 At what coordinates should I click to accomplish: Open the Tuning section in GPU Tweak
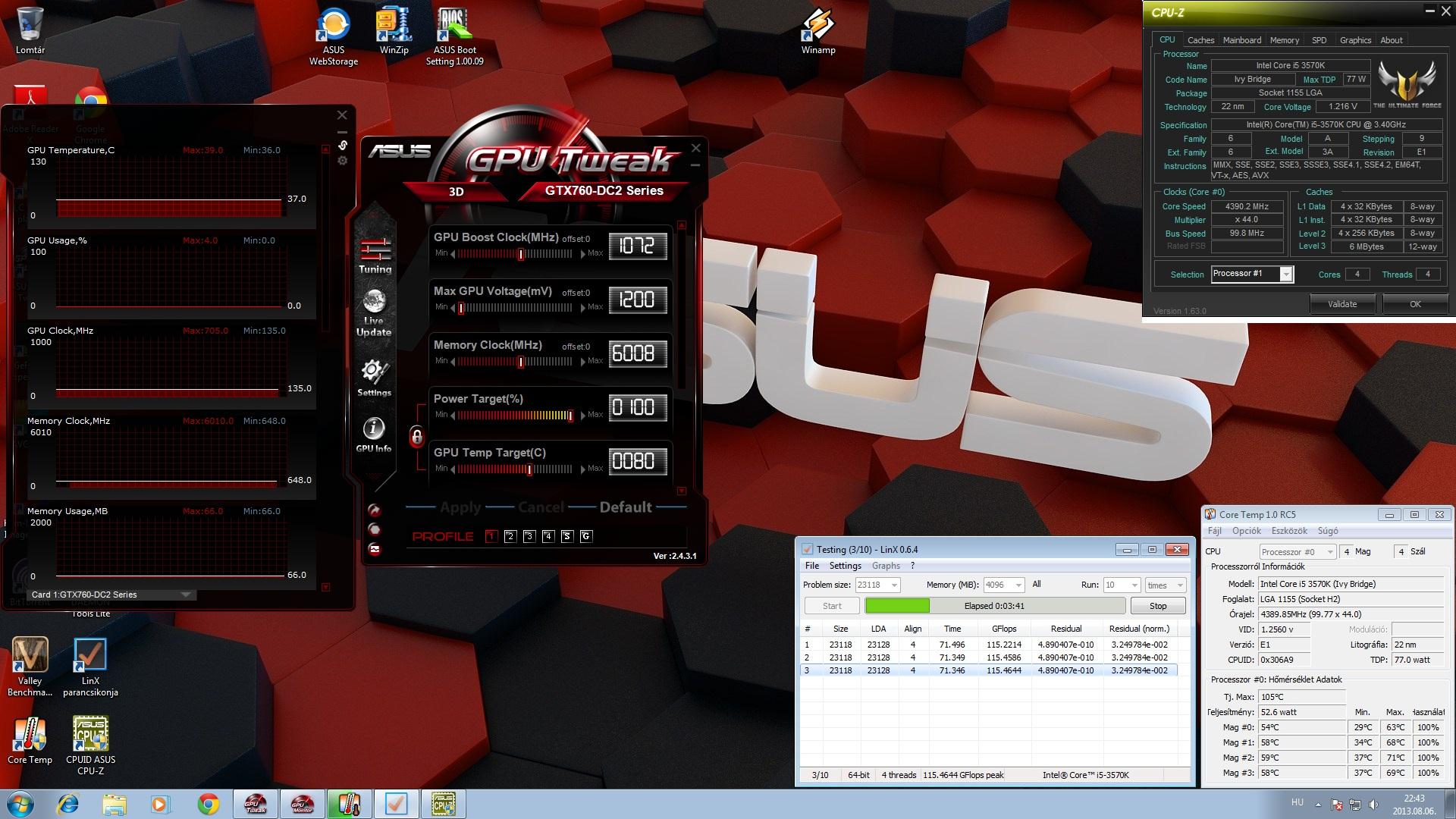click(375, 256)
